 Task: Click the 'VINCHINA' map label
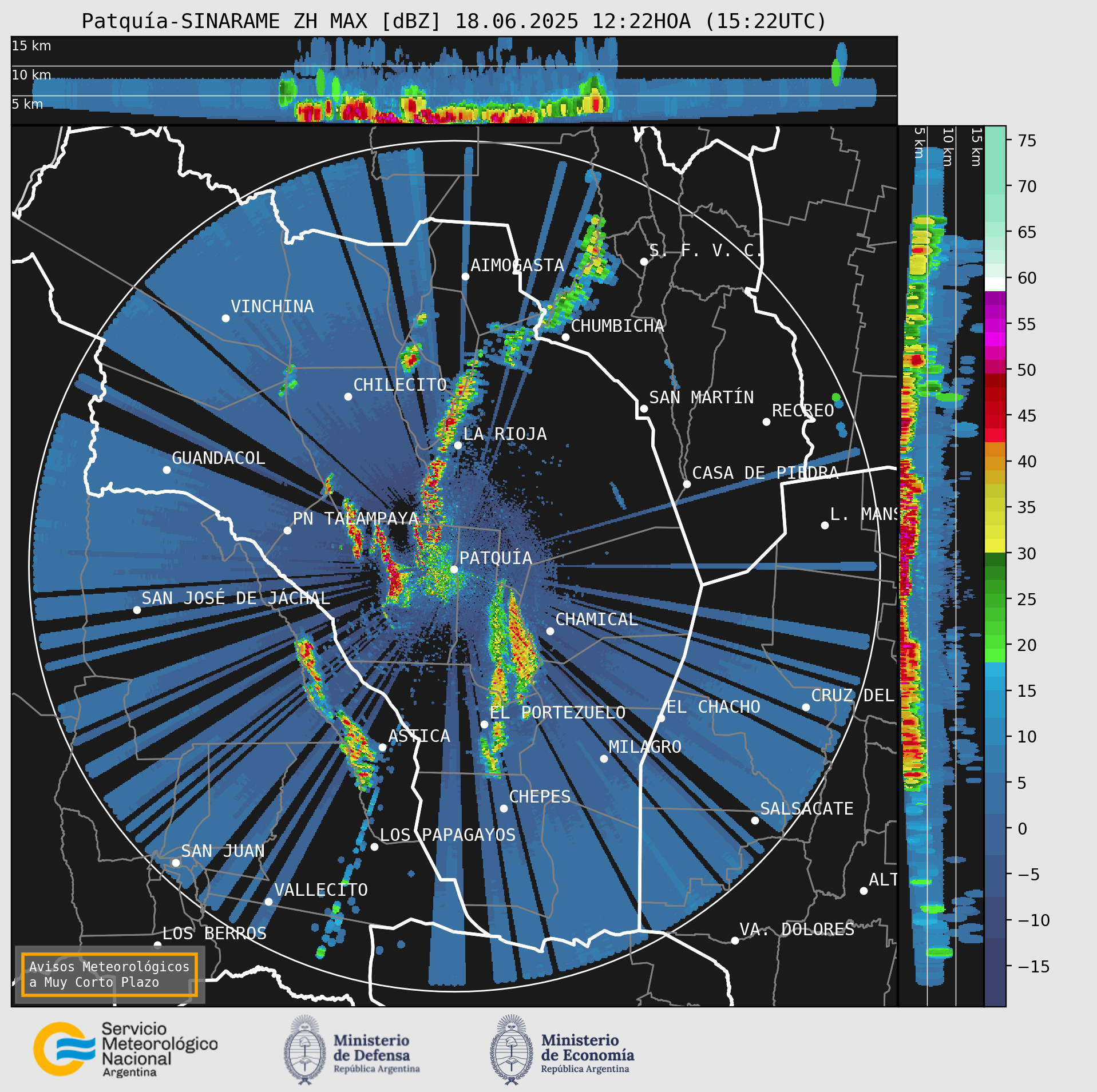click(x=272, y=307)
